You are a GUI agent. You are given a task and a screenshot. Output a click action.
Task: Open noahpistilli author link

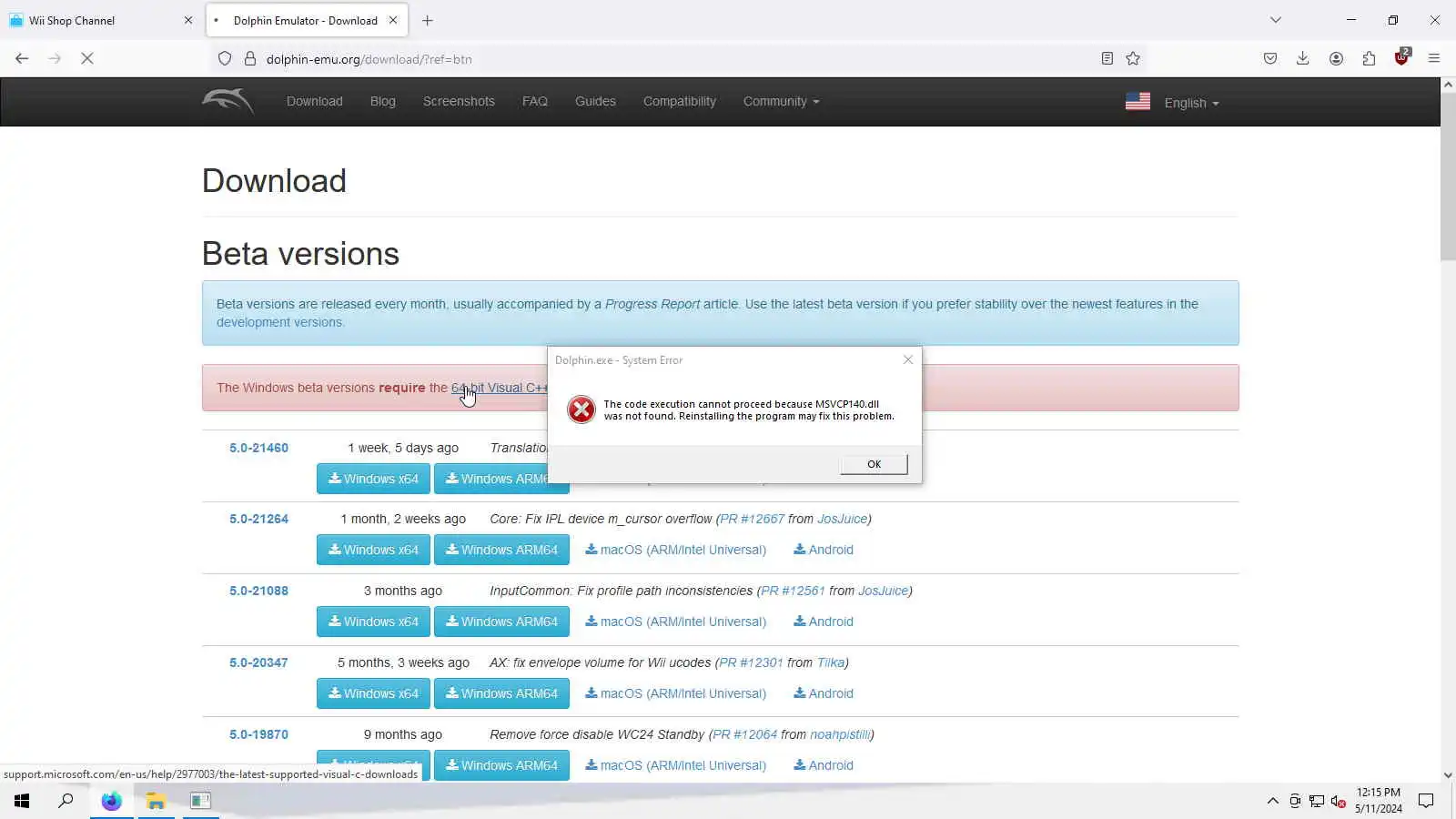point(840,734)
